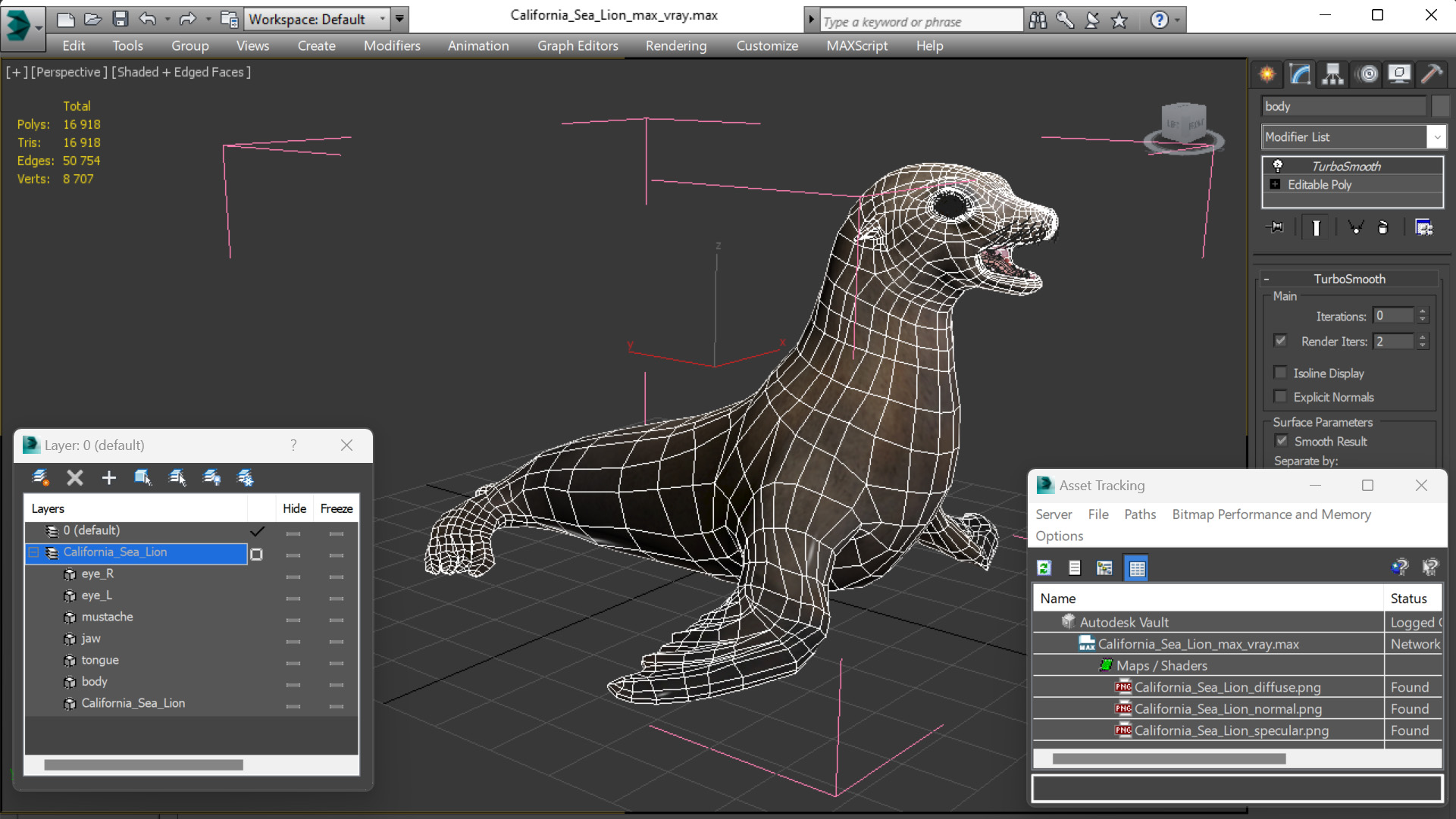Open the Motion command panel tab
1456x819 pixels.
[x=1367, y=73]
